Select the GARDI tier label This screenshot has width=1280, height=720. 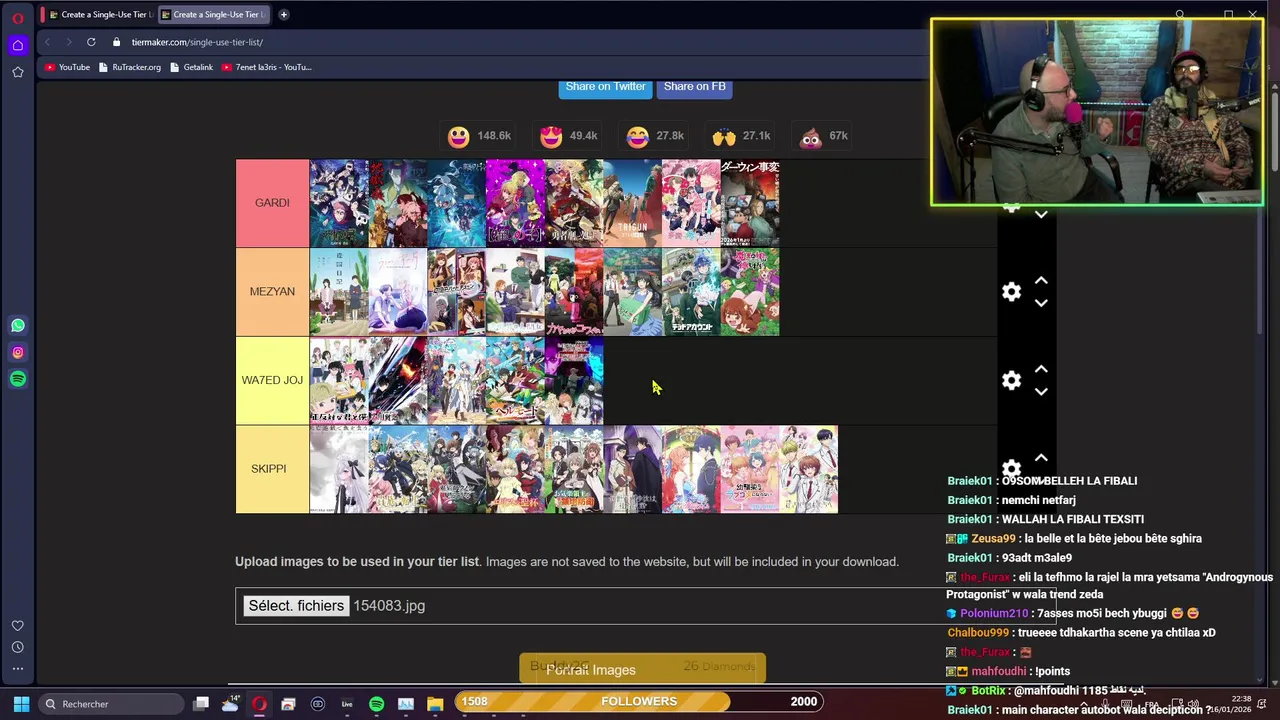(x=272, y=203)
